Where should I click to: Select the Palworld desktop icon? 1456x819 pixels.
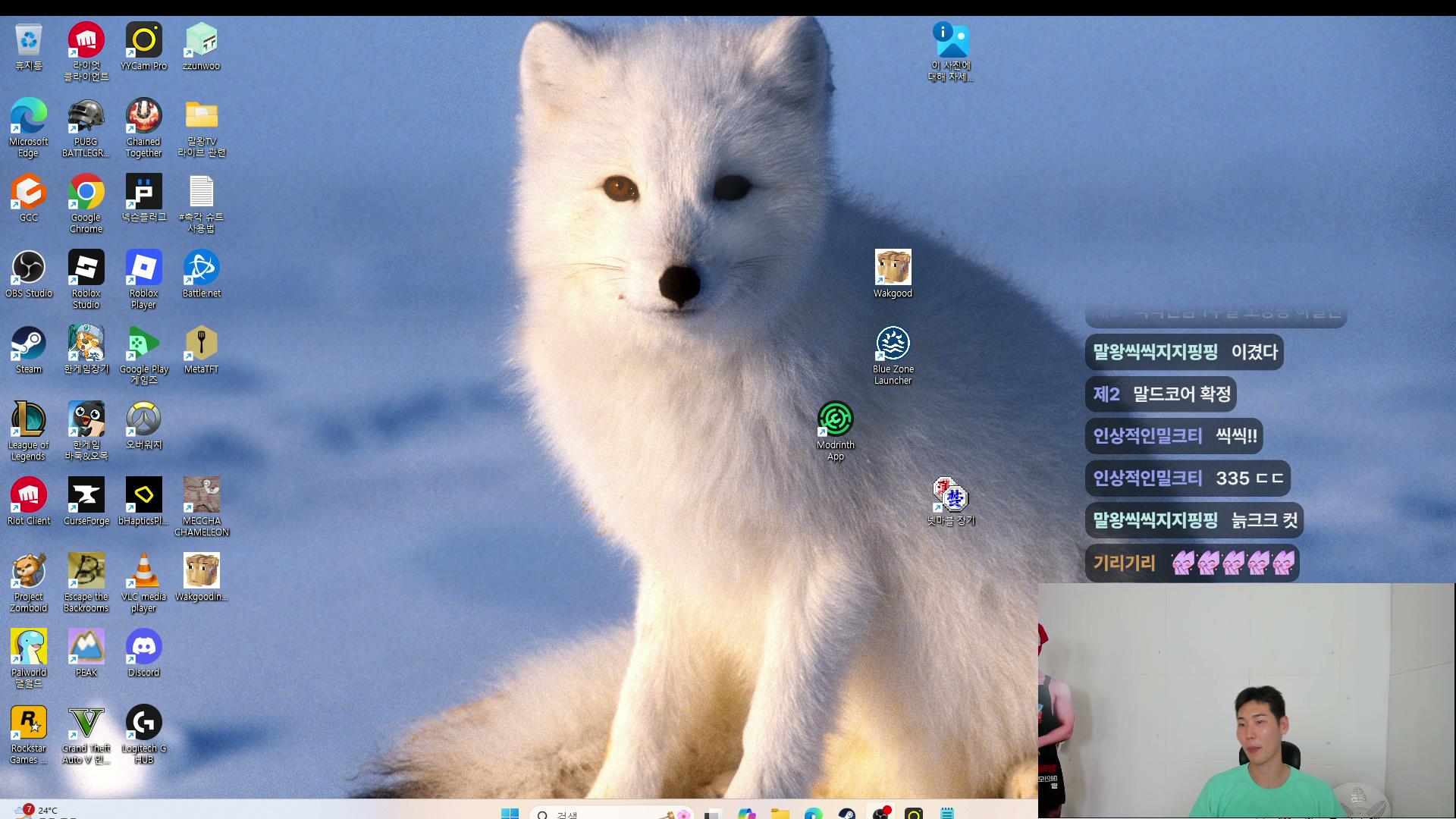pos(29,658)
